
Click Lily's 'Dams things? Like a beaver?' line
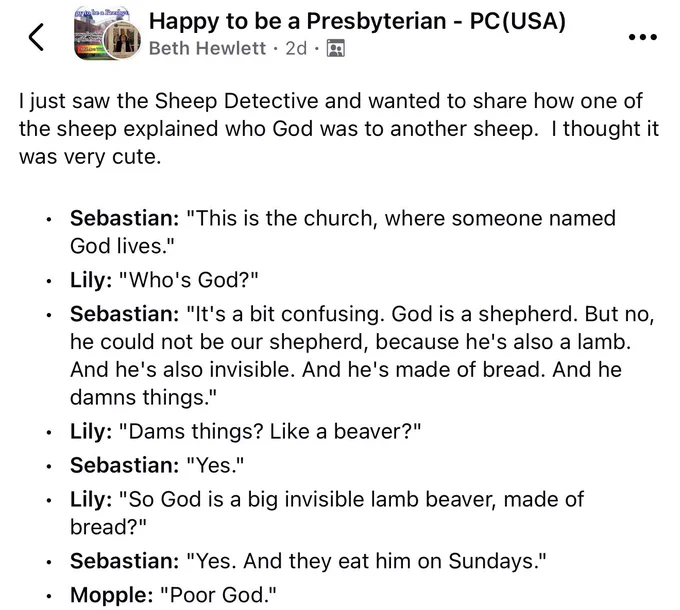(x=245, y=431)
